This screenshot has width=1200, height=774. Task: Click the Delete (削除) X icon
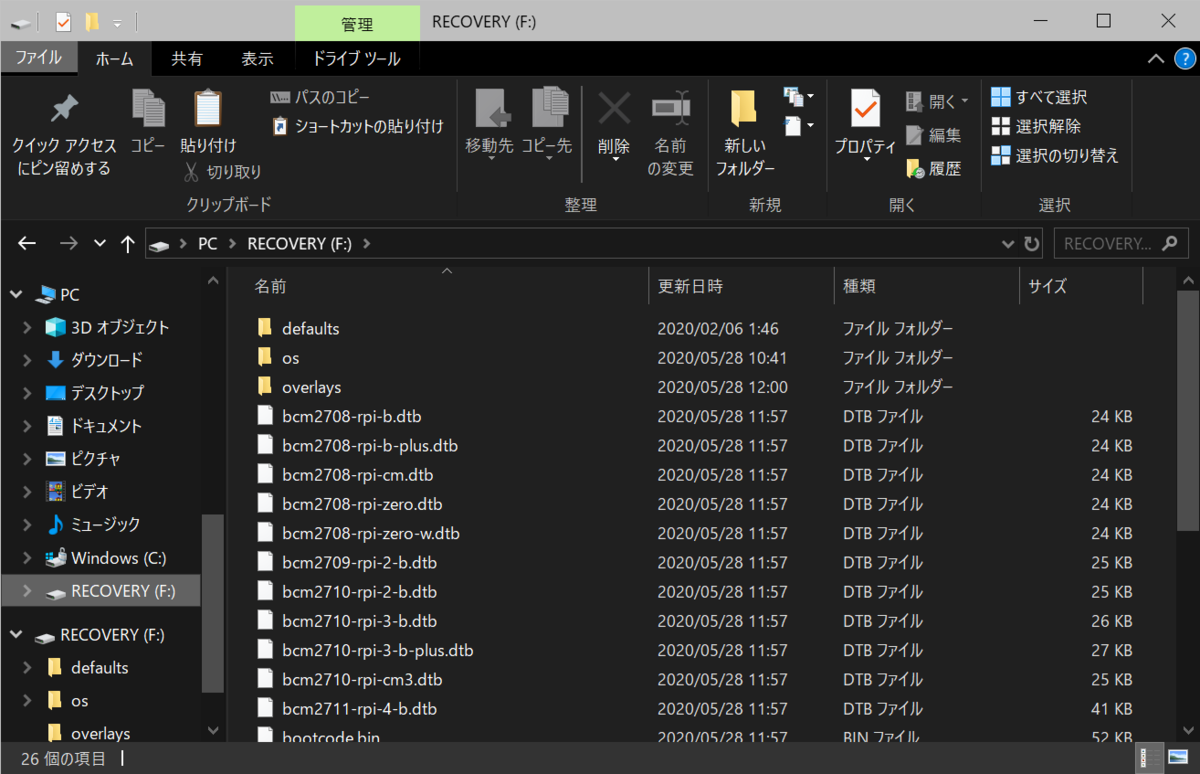614,108
